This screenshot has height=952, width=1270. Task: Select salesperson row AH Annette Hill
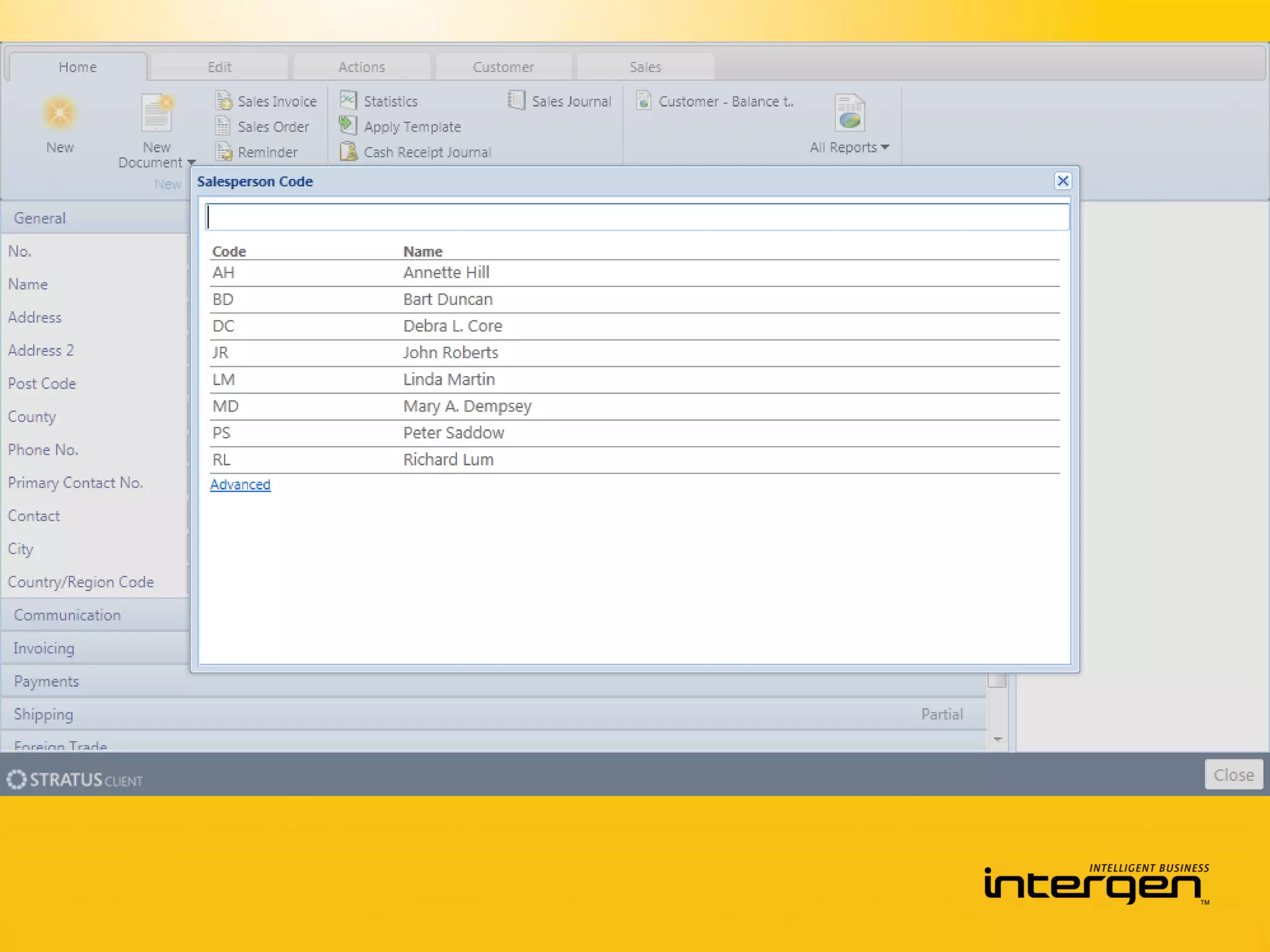tap(634, 273)
